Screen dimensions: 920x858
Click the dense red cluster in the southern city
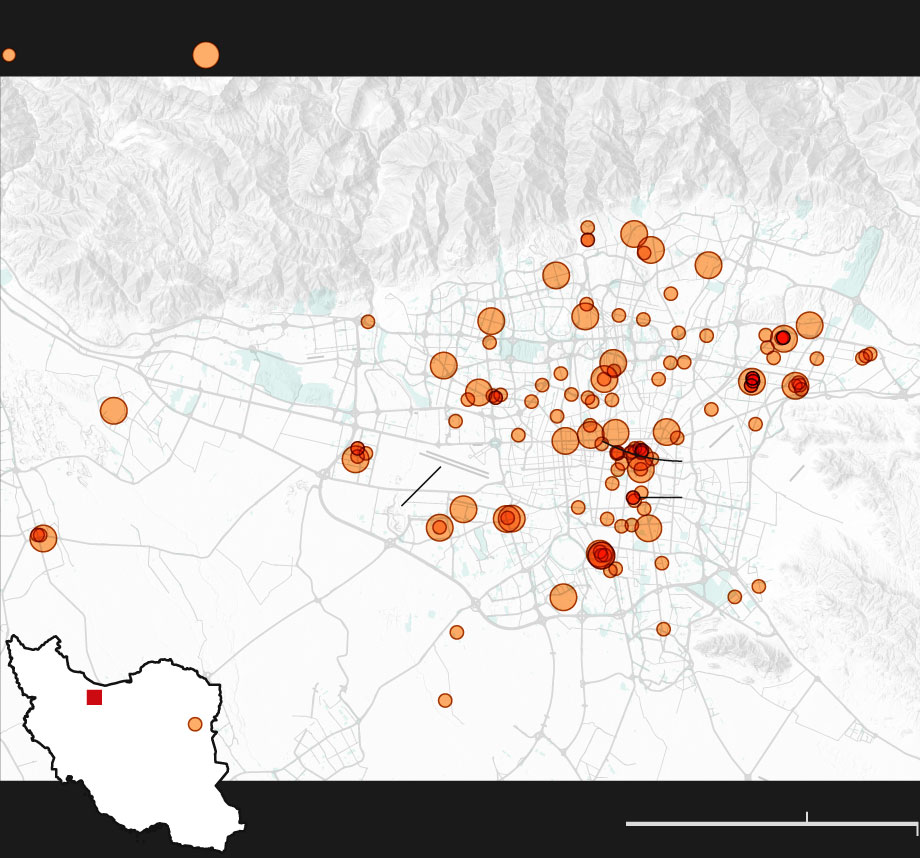click(x=601, y=554)
